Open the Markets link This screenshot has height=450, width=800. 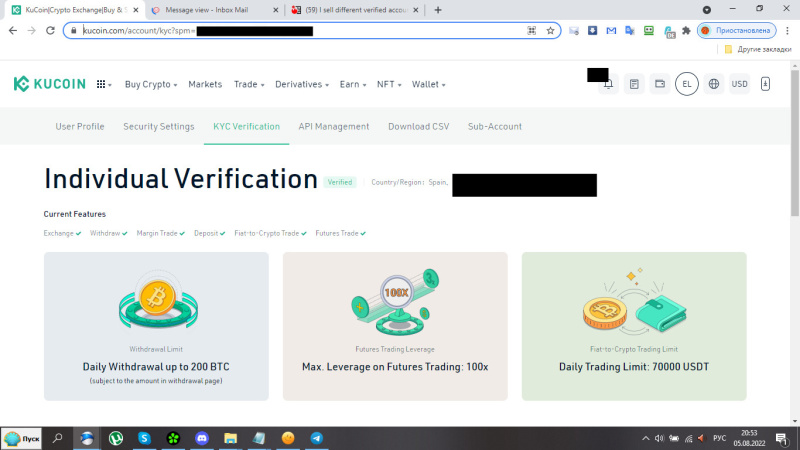[205, 85]
